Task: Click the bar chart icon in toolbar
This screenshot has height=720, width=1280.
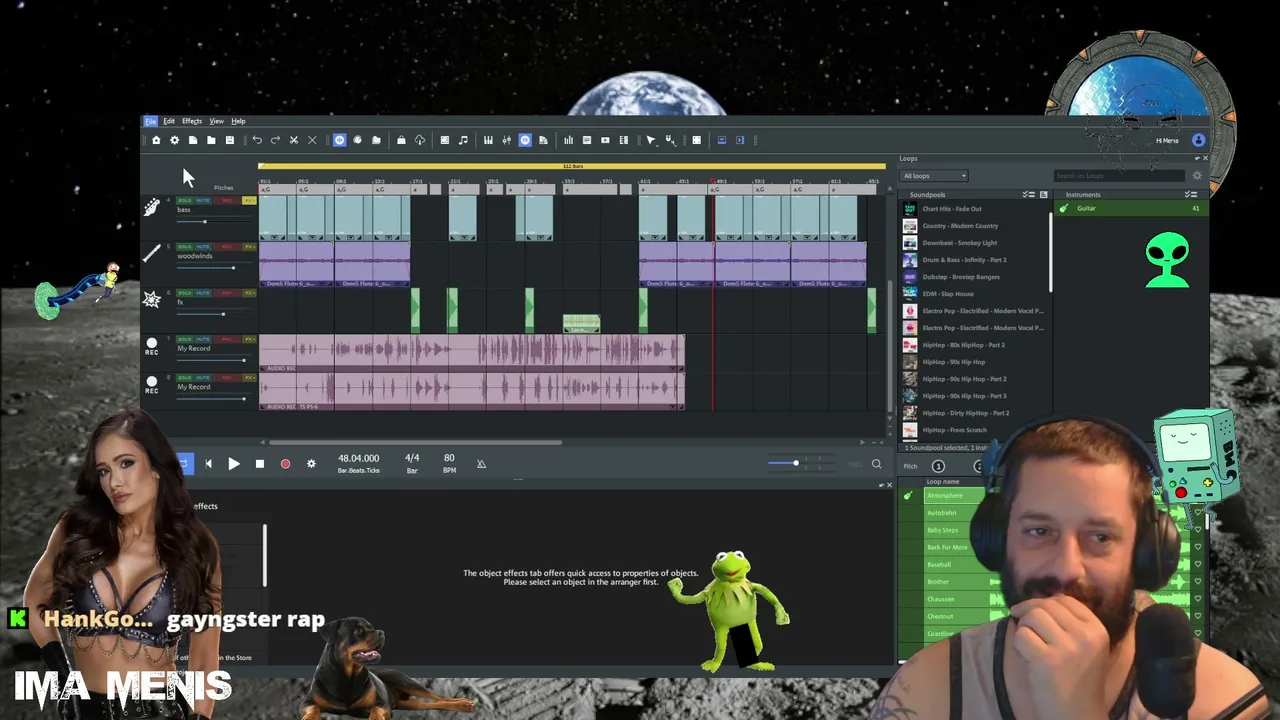Action: pyautogui.click(x=569, y=140)
